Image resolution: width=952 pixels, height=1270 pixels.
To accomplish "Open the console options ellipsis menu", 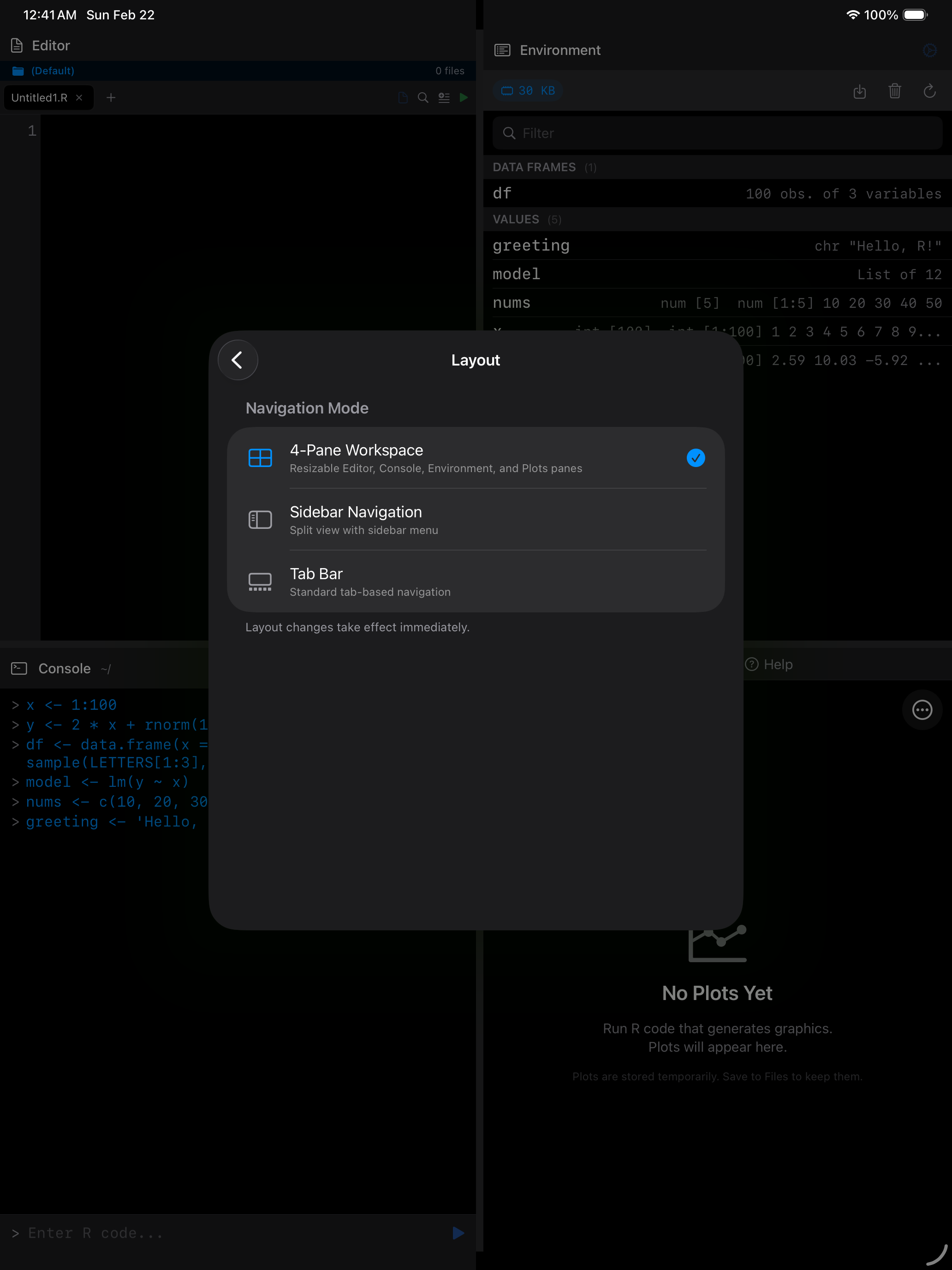I will pos(922,710).
